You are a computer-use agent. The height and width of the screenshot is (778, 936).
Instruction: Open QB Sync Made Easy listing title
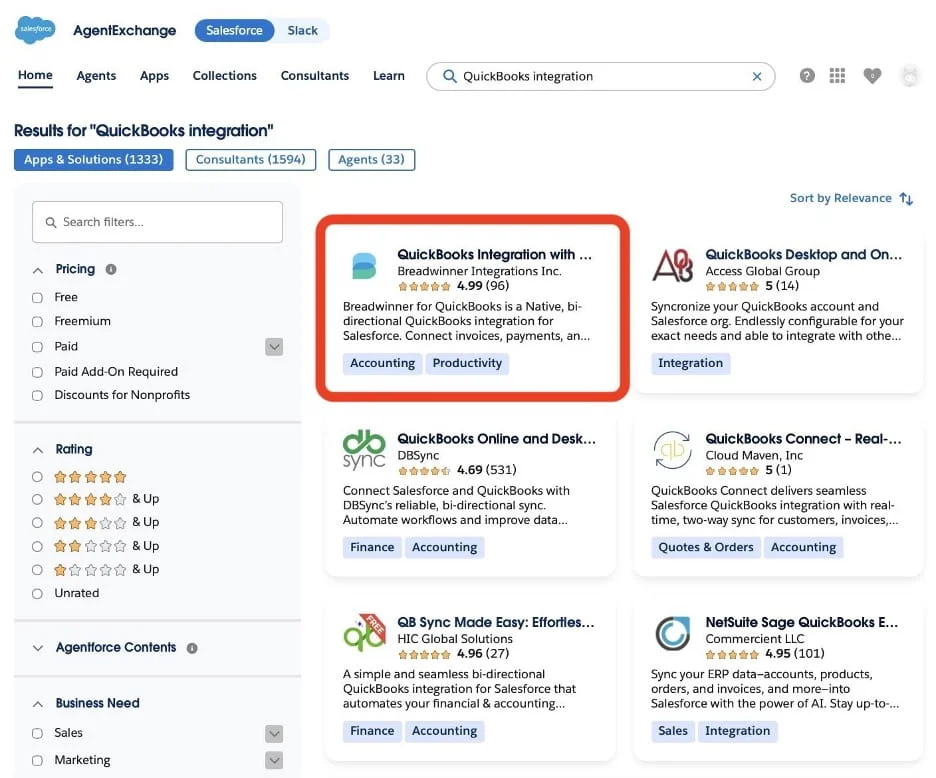pyautogui.click(x=496, y=622)
